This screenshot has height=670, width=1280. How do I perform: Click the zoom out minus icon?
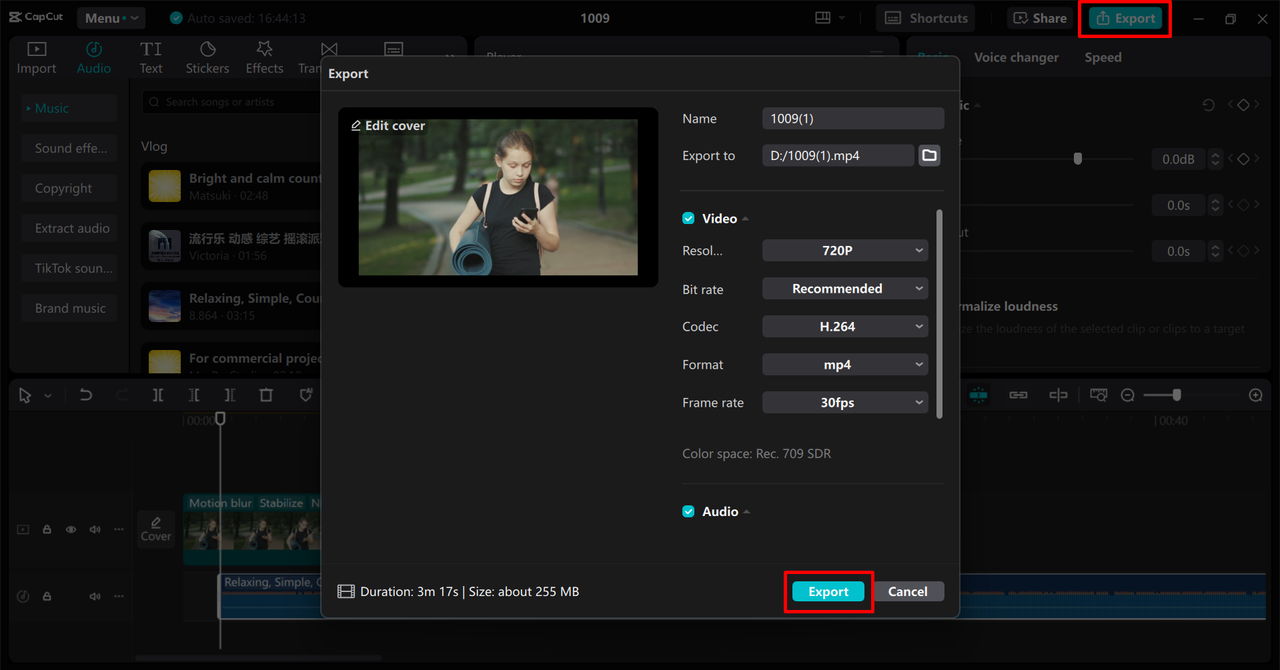(1128, 395)
